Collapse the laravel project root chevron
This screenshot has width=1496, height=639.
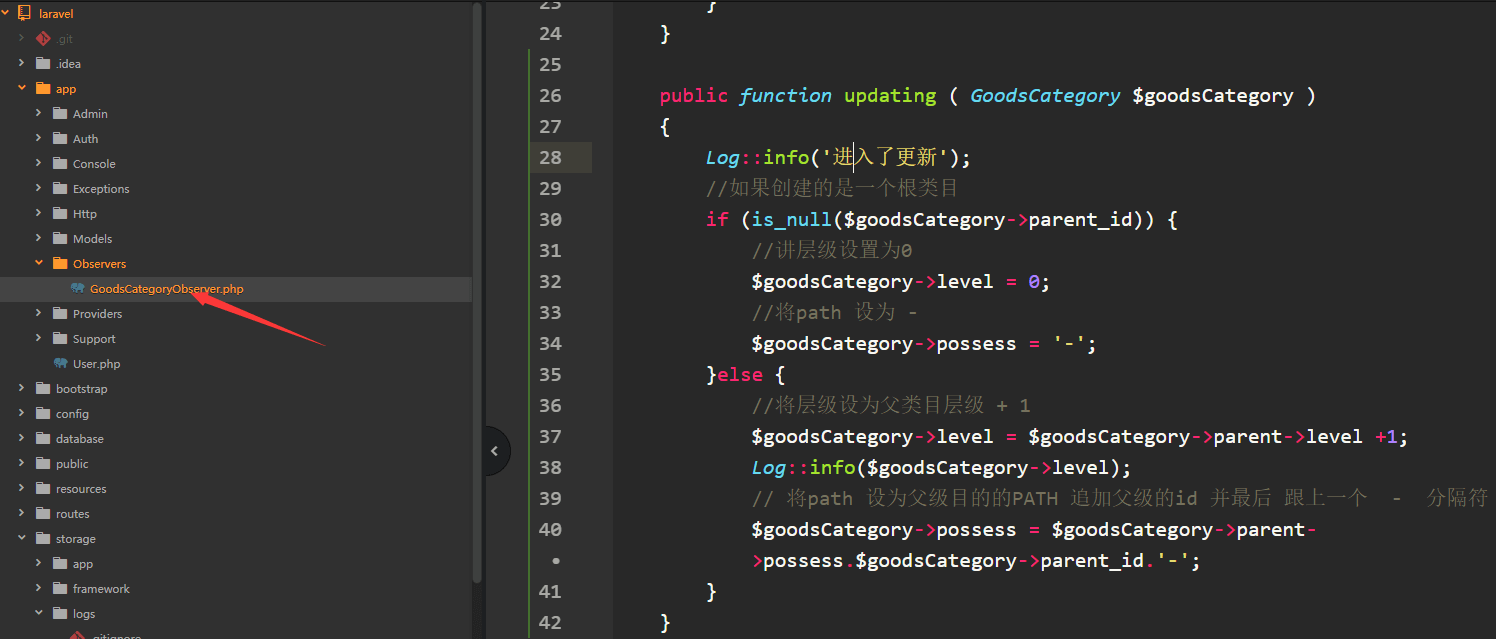(x=5, y=14)
